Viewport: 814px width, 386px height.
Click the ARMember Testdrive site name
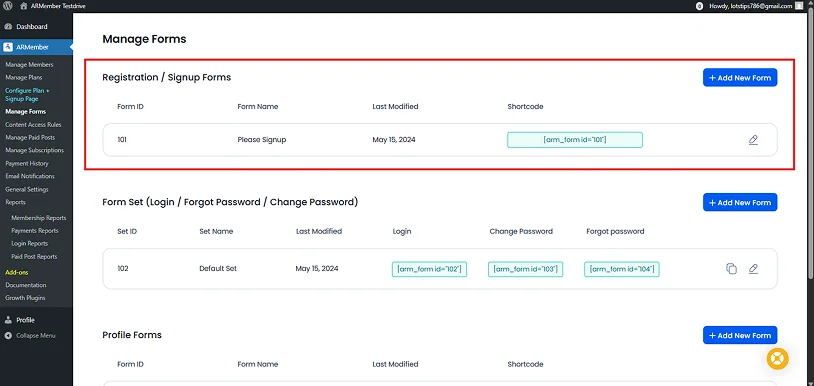click(59, 6)
